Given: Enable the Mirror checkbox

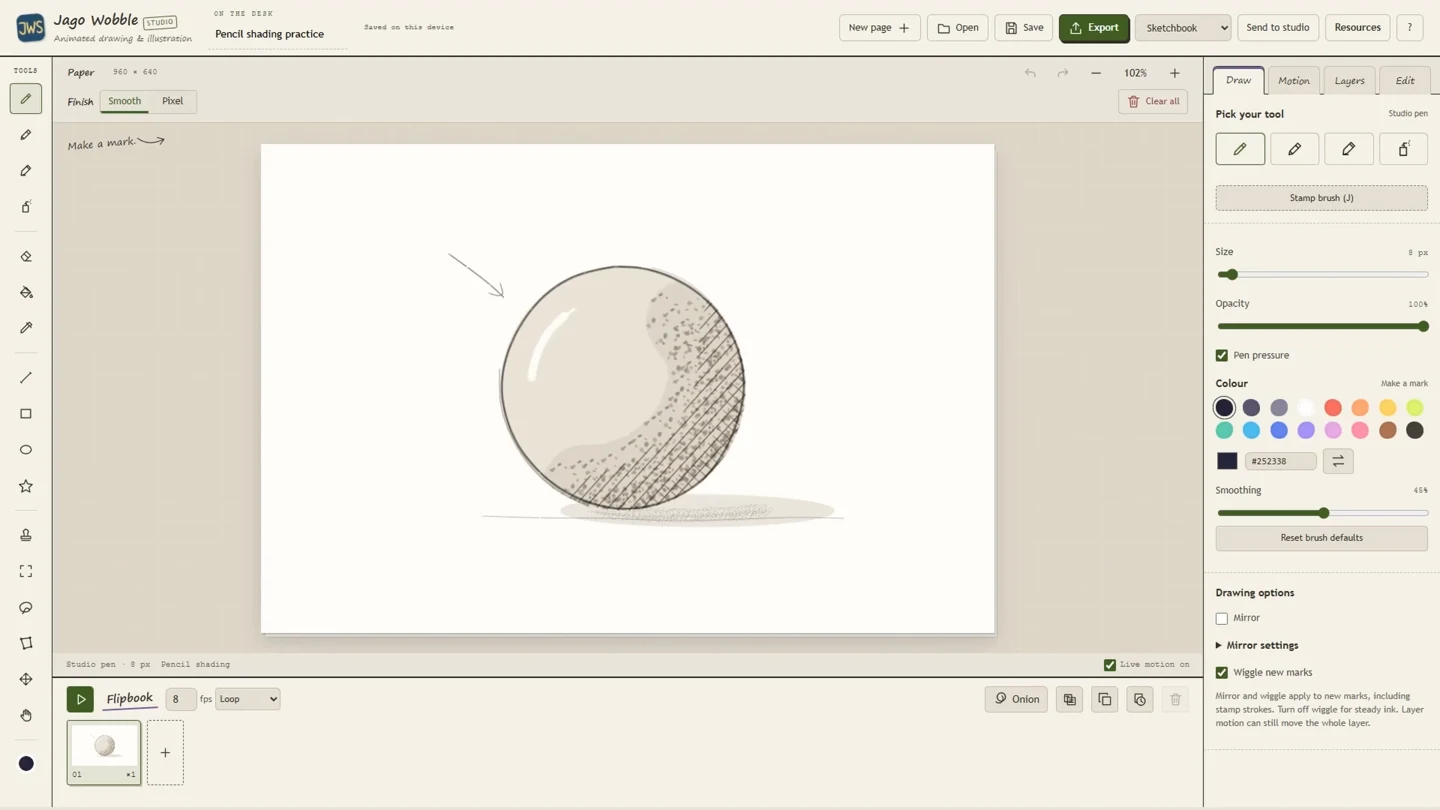Looking at the screenshot, I should 1222,618.
